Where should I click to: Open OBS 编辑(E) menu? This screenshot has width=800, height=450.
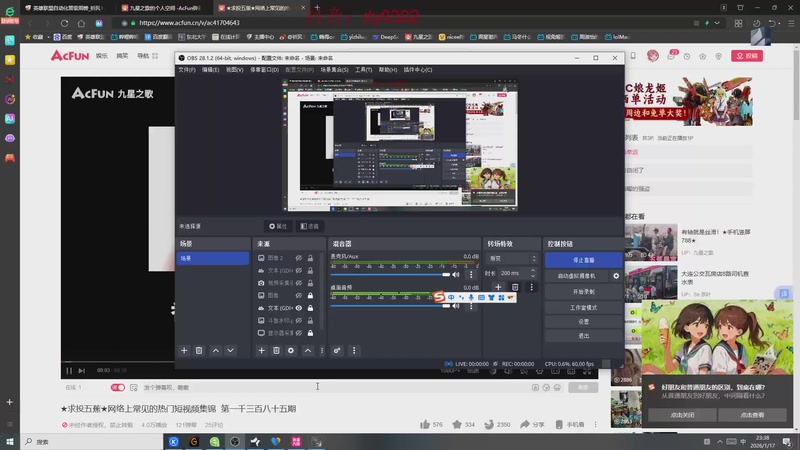210,69
